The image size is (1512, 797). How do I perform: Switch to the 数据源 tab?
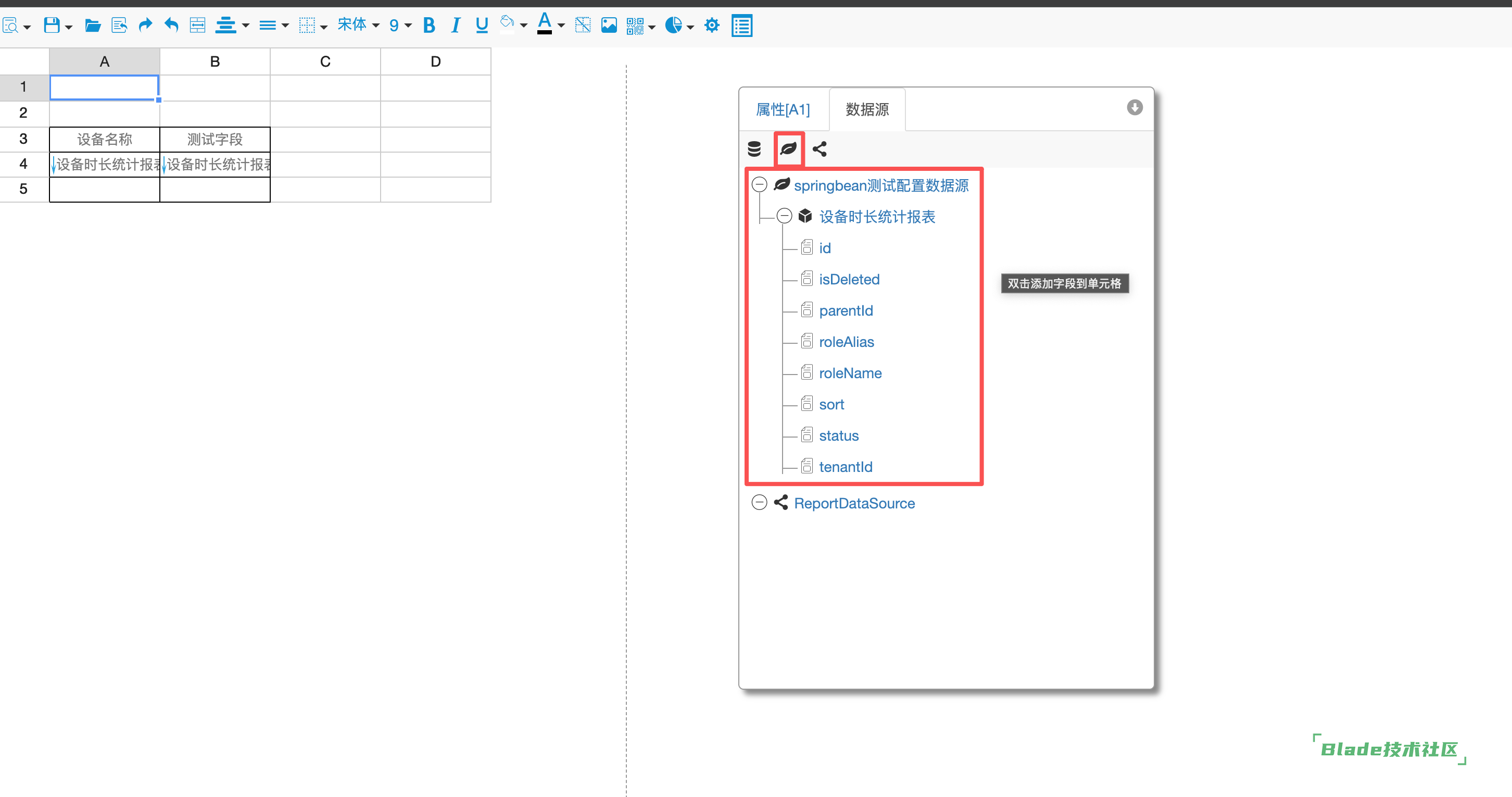click(867, 109)
